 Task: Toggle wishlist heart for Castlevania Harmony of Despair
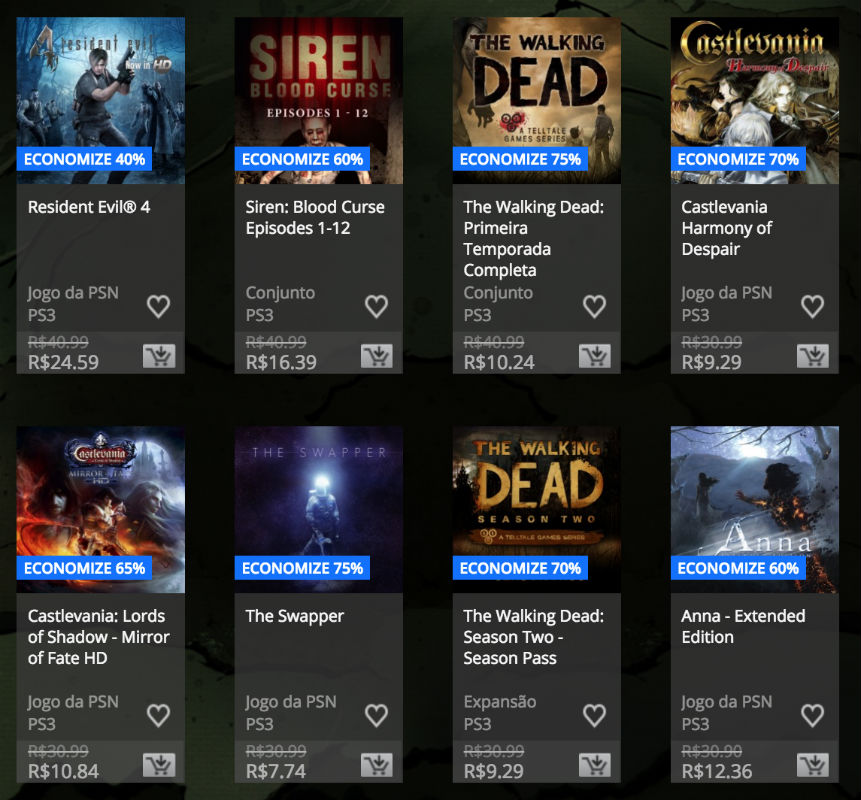coord(813,306)
